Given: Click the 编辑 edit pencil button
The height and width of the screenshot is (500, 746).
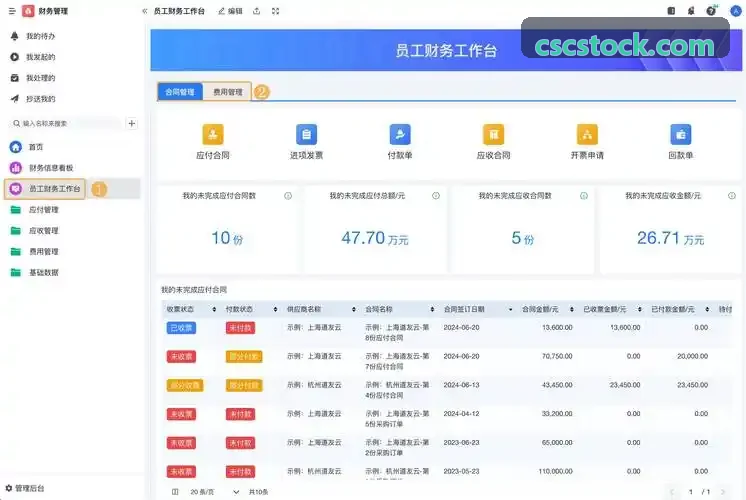Looking at the screenshot, I should (230, 11).
